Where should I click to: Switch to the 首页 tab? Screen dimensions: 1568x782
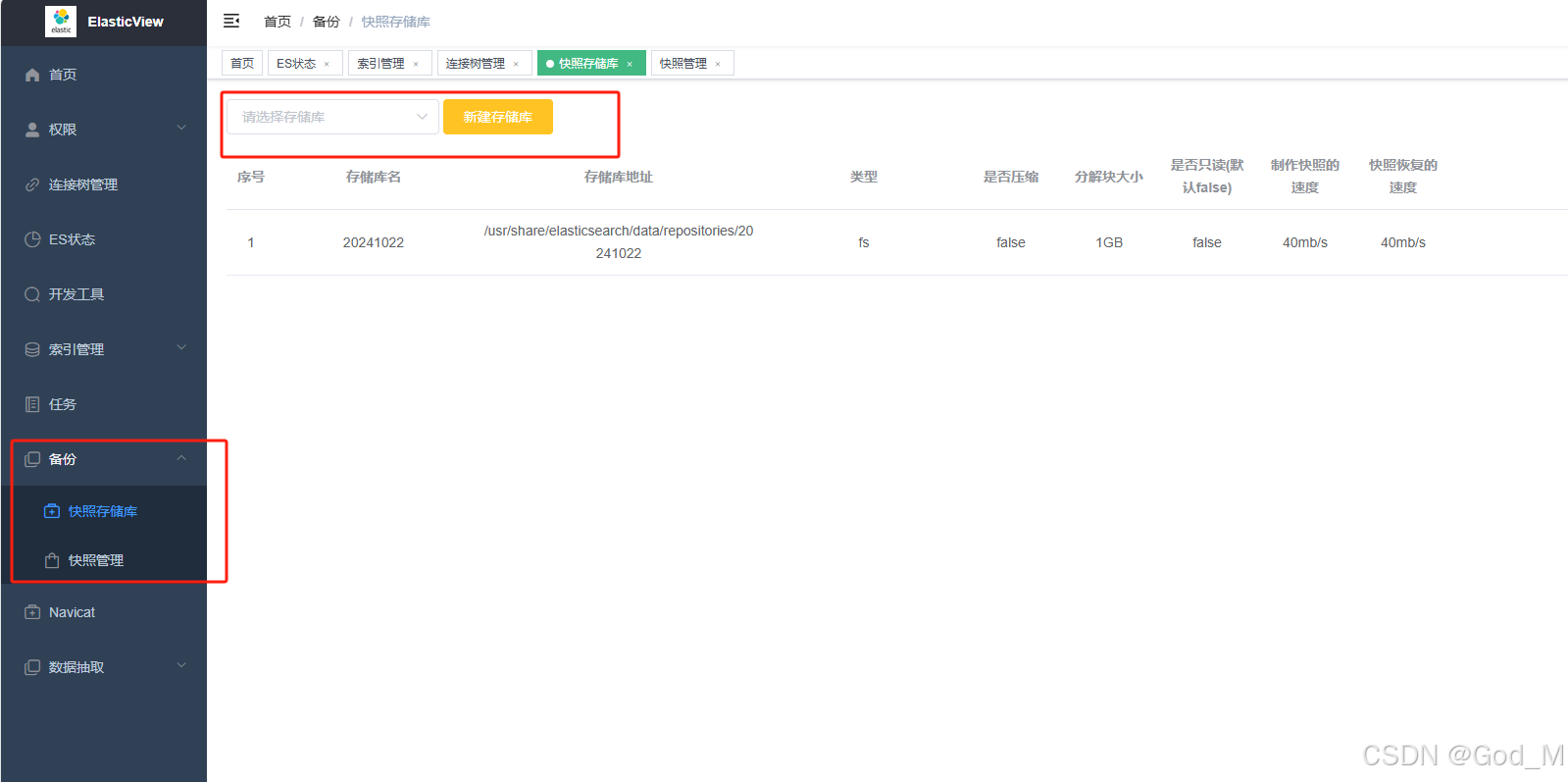[x=242, y=63]
